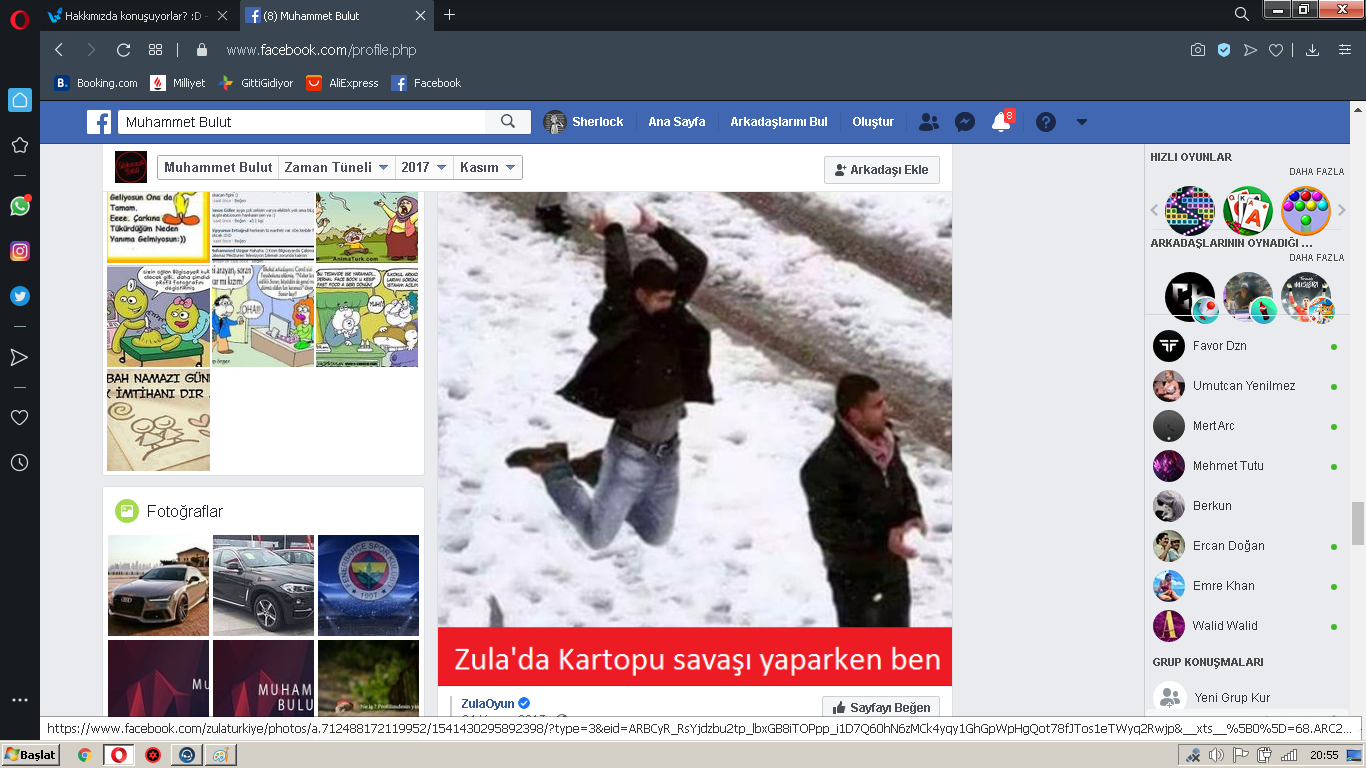Screen dimensions: 1366x768
Task: Open a new tab with plus button
Action: point(449,15)
